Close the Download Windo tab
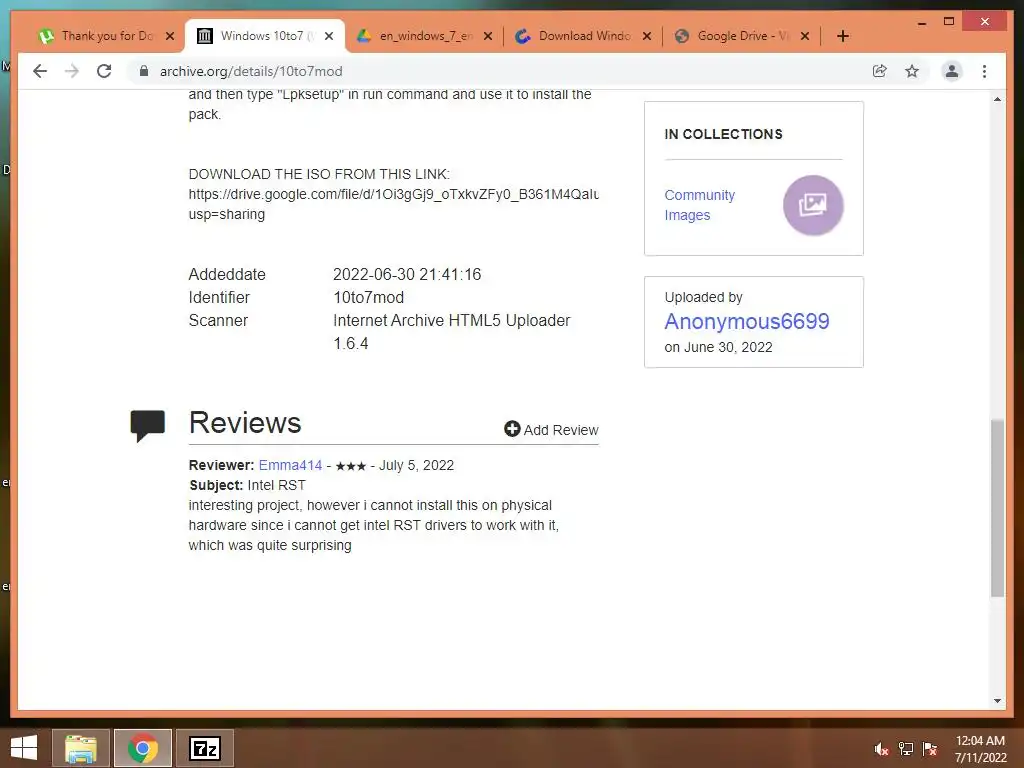 (647, 36)
